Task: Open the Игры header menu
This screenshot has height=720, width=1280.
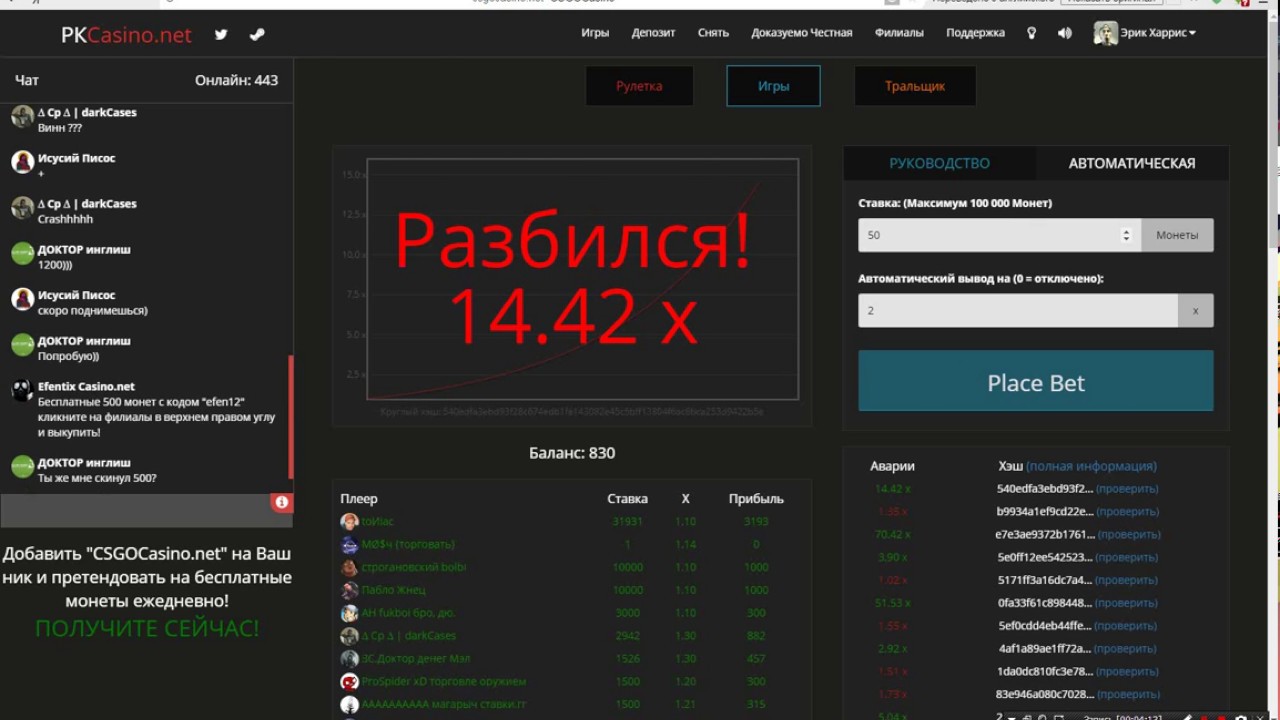Action: click(x=595, y=33)
